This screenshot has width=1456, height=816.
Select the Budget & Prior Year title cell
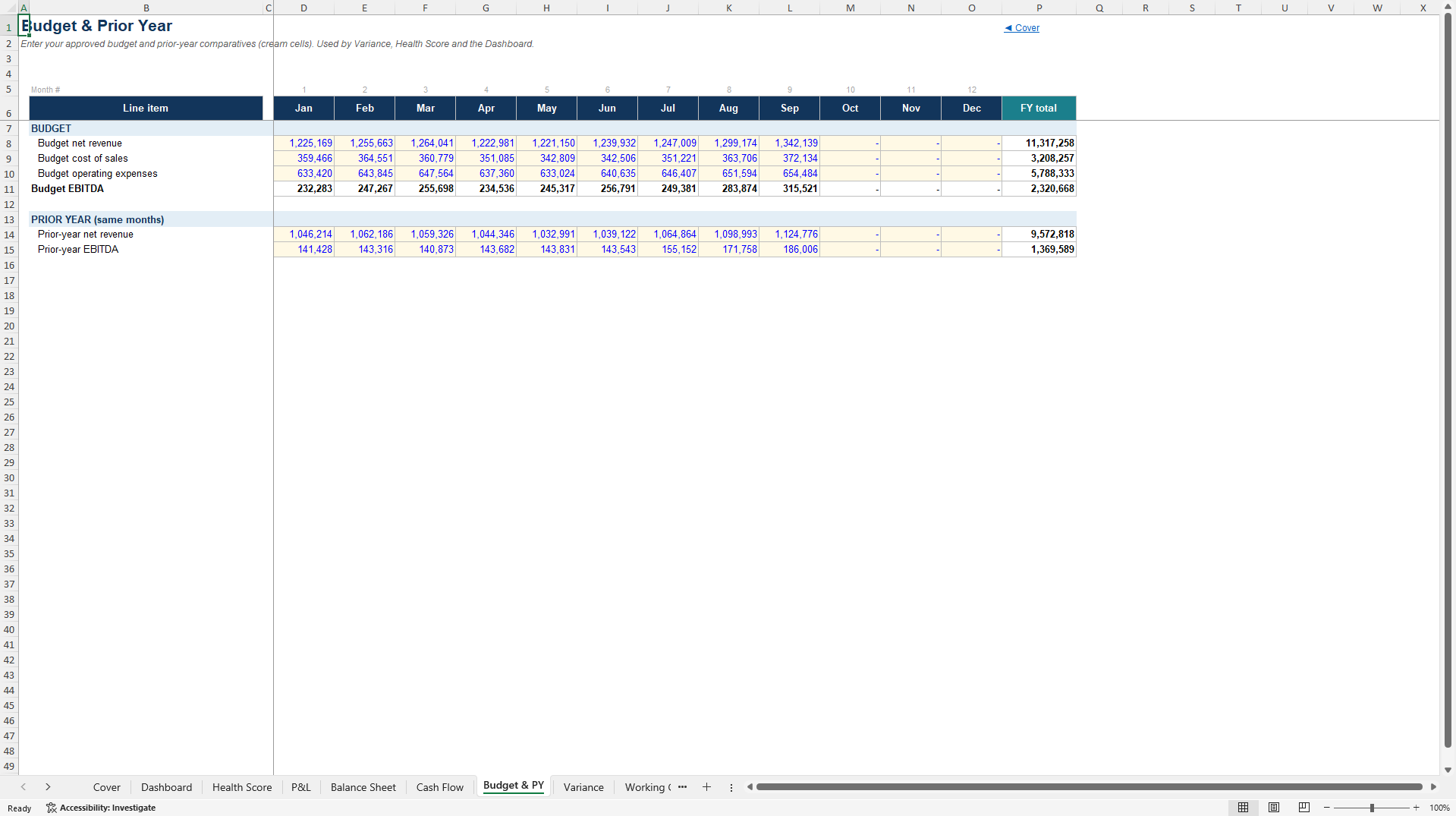coord(97,26)
